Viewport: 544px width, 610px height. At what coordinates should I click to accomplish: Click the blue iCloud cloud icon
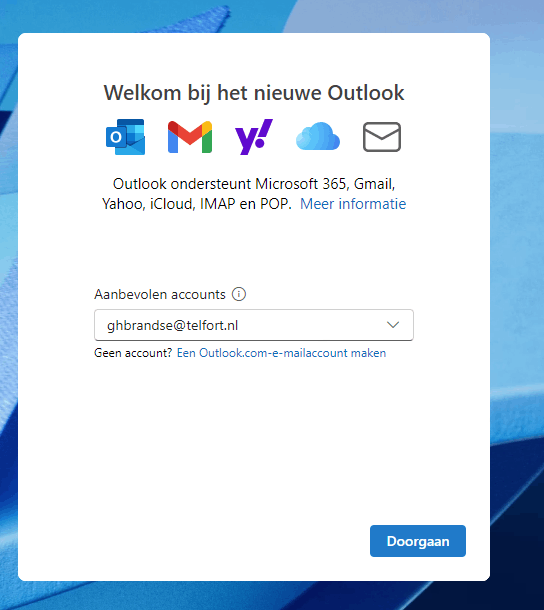point(318,136)
